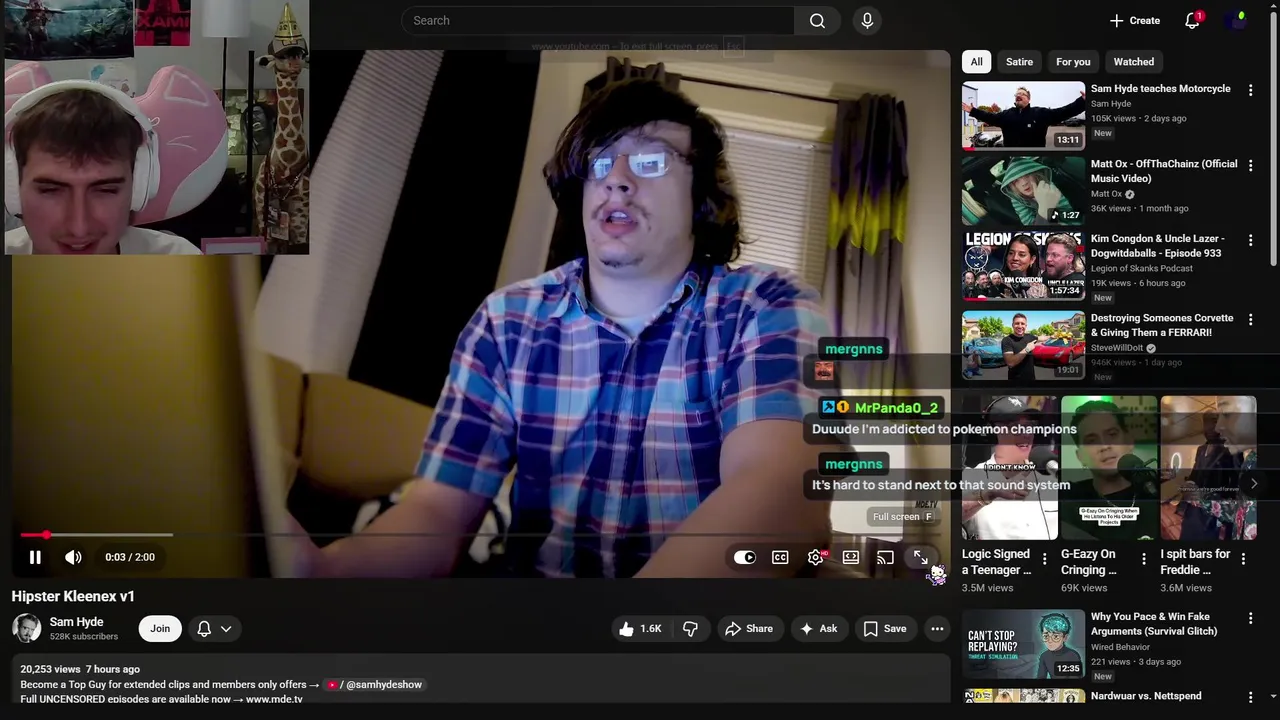Click the Hipster Kleenex v1 title
The image size is (1280, 720).
[x=73, y=596]
